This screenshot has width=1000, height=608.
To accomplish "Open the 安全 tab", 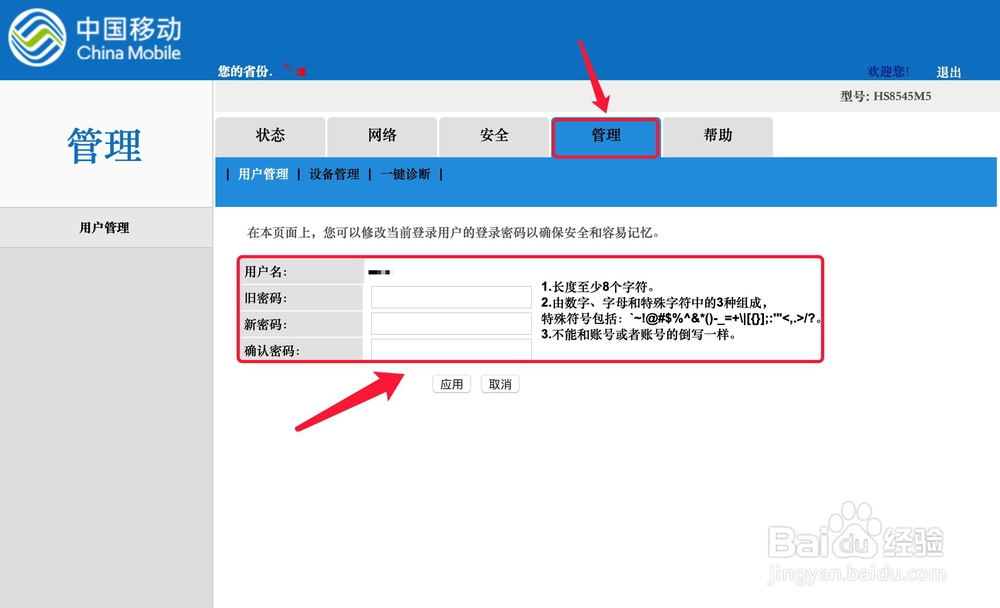I will click(x=494, y=135).
